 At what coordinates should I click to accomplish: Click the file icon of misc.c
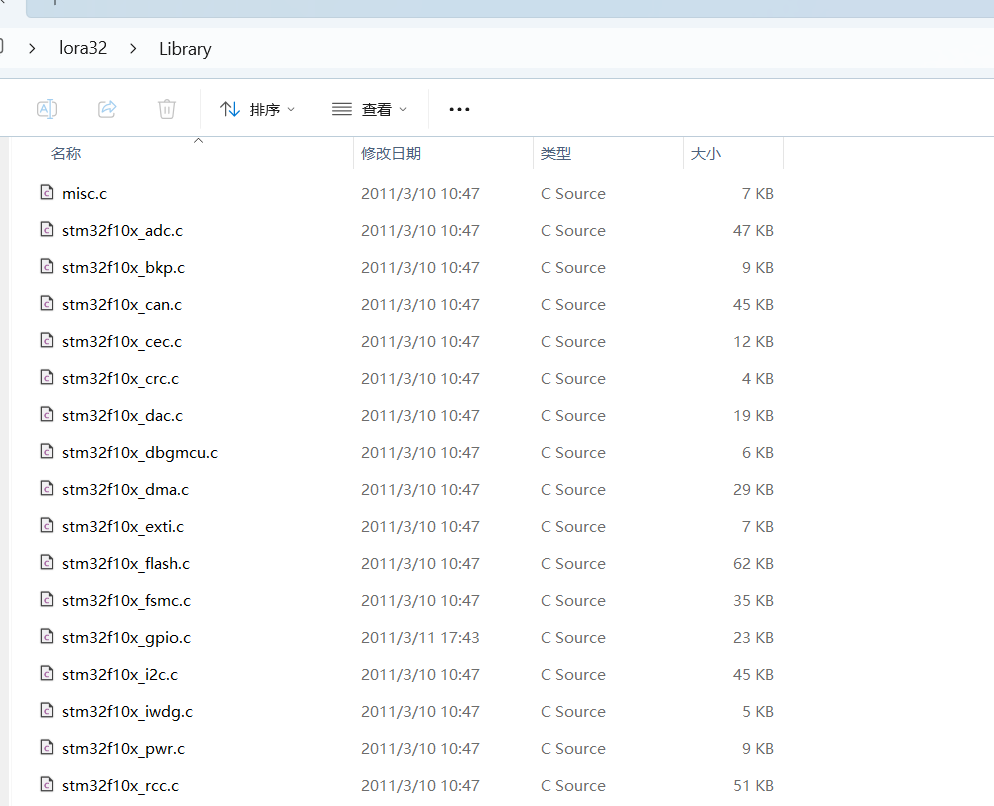tap(47, 192)
